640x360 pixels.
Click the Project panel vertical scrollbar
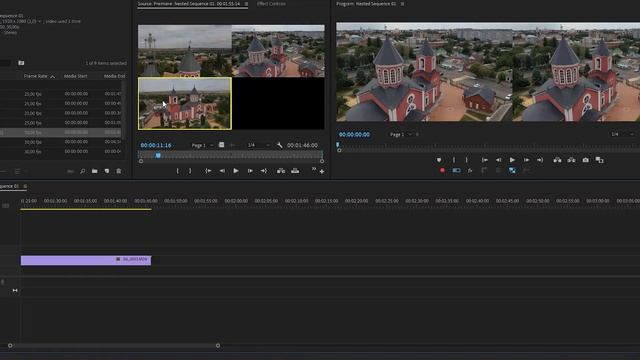pos(123,110)
